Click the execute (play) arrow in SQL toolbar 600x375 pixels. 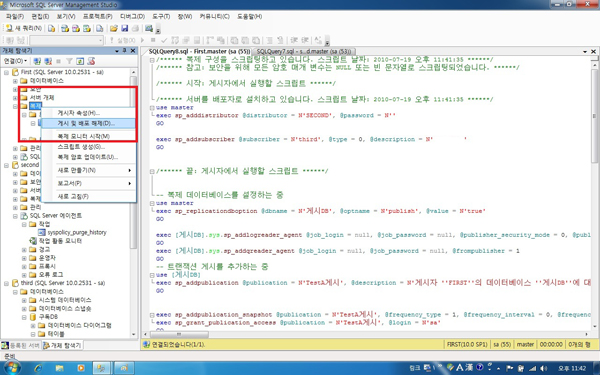pyautogui.click(x=143, y=40)
